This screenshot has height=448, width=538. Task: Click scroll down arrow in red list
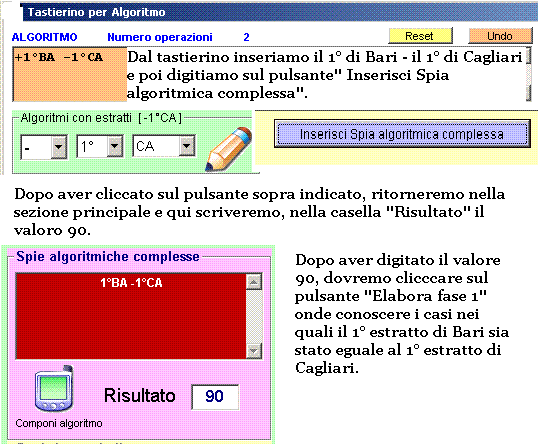(254, 350)
